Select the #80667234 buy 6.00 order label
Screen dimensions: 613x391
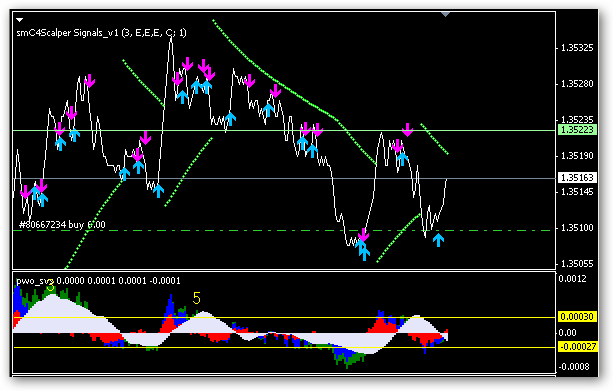click(x=62, y=225)
